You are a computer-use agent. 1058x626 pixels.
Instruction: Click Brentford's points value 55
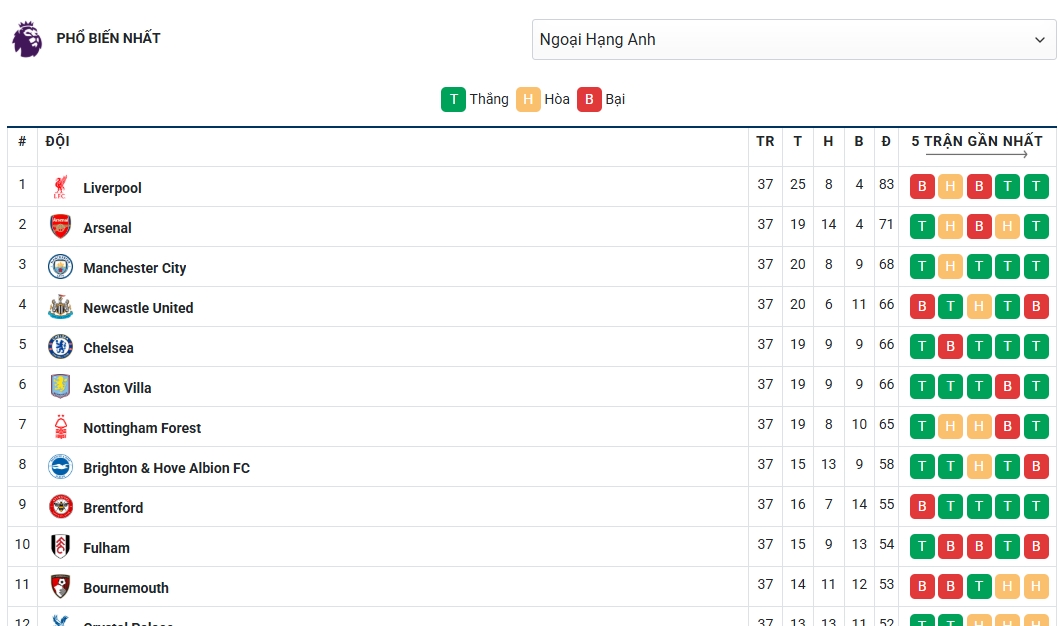(887, 504)
